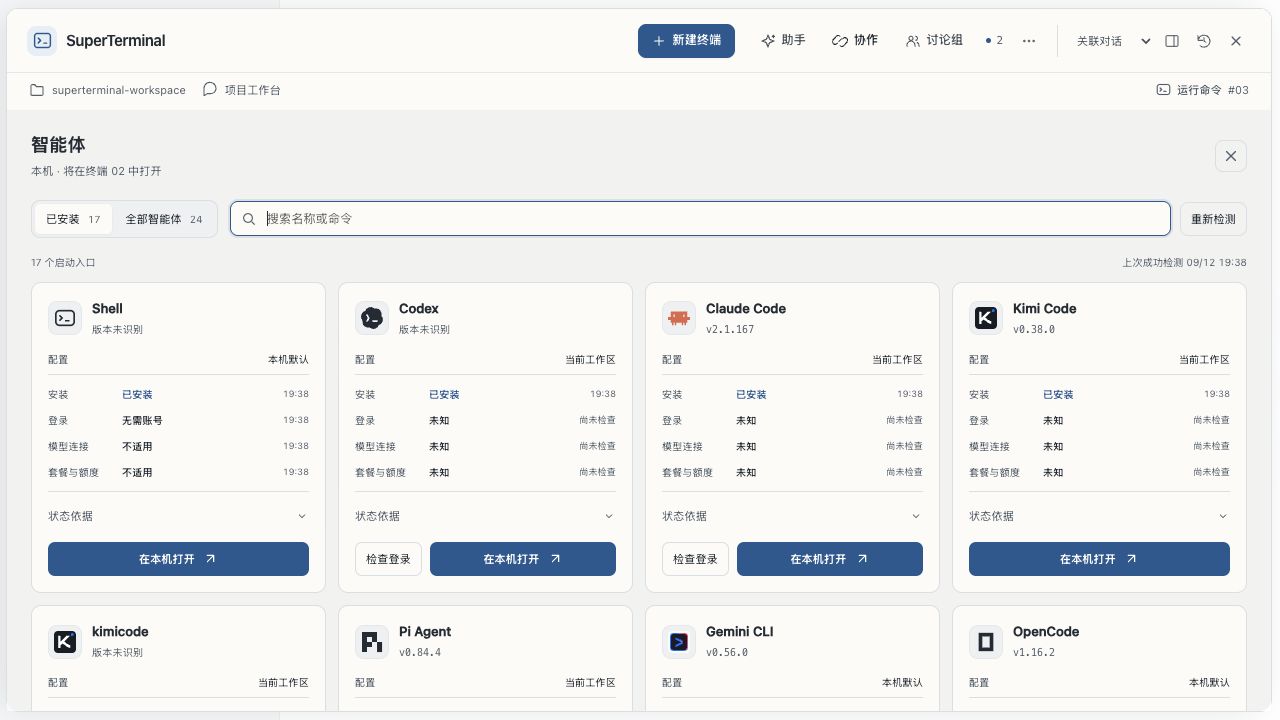
Task: Click 检查登录 on the Codex card
Action: (389, 559)
